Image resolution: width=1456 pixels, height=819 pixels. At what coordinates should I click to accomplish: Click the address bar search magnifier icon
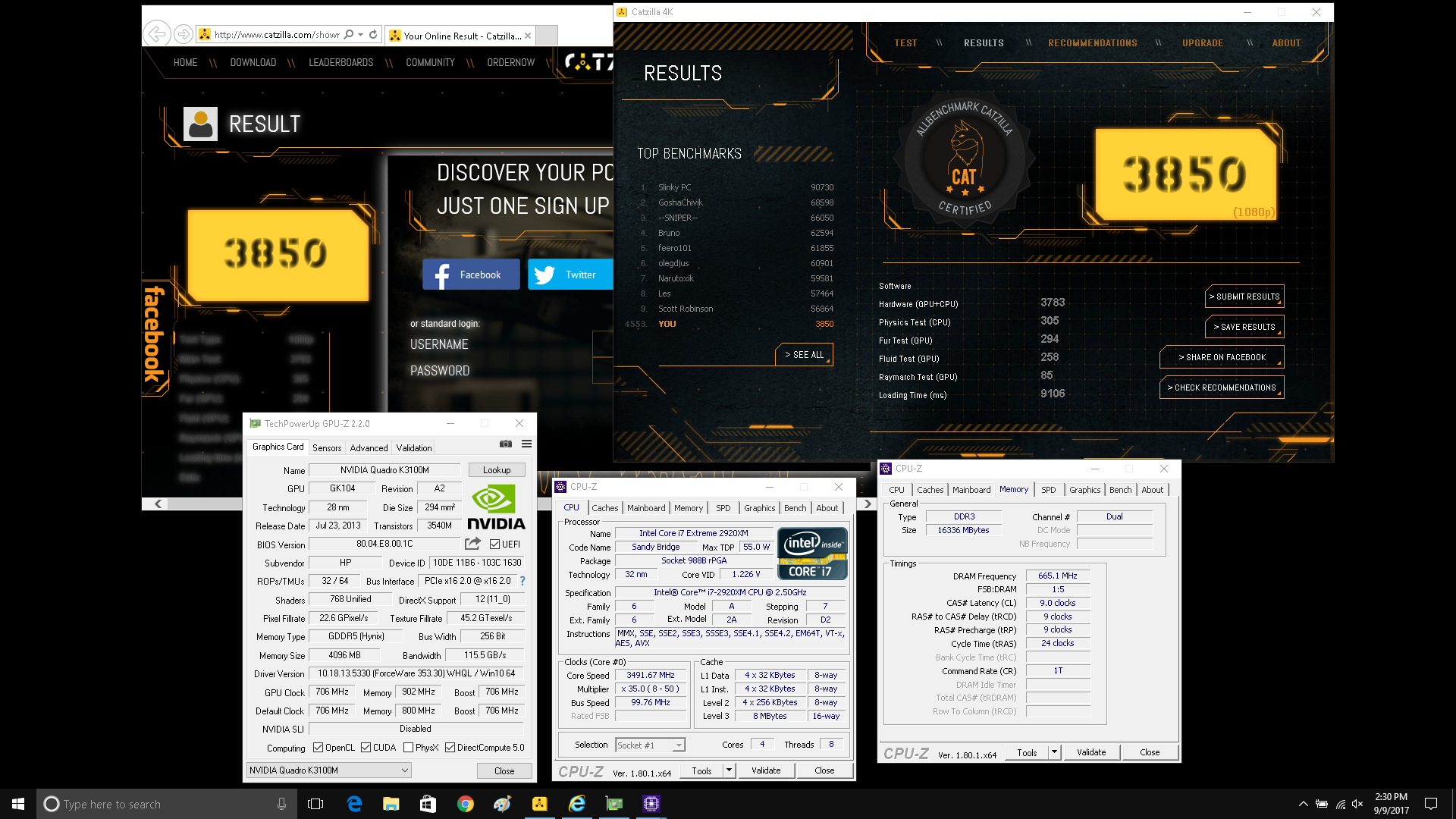[x=349, y=34]
